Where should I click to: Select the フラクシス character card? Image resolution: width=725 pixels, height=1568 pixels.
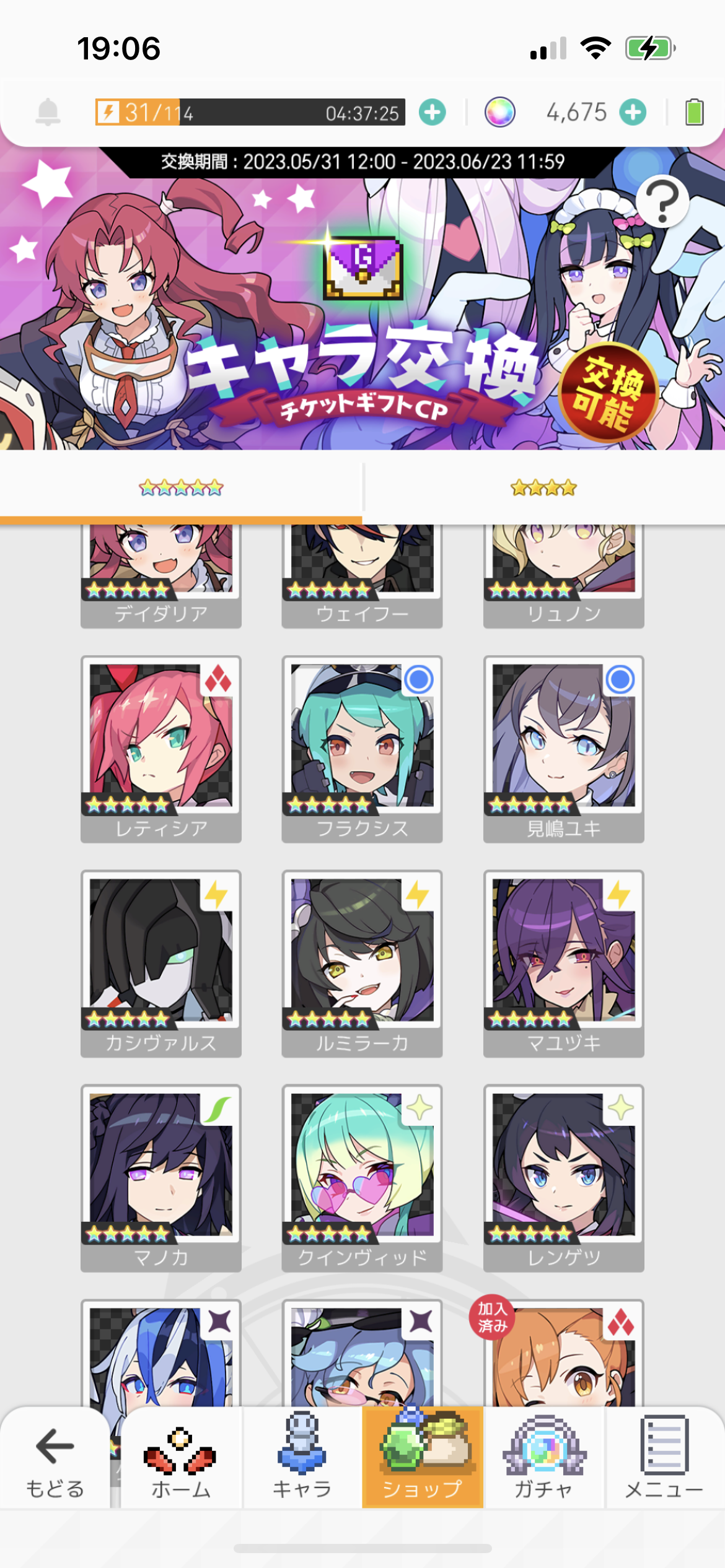point(362,749)
